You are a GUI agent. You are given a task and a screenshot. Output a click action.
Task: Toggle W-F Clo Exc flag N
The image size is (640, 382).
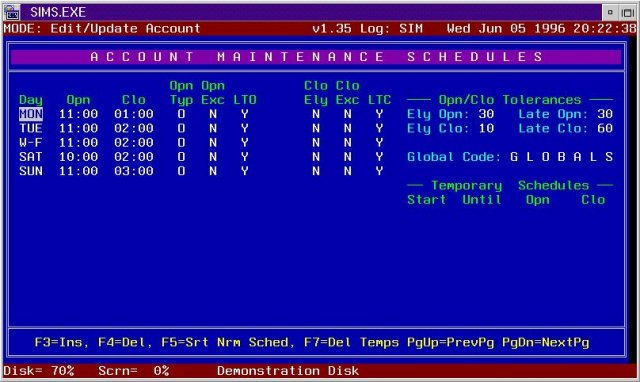coord(347,142)
